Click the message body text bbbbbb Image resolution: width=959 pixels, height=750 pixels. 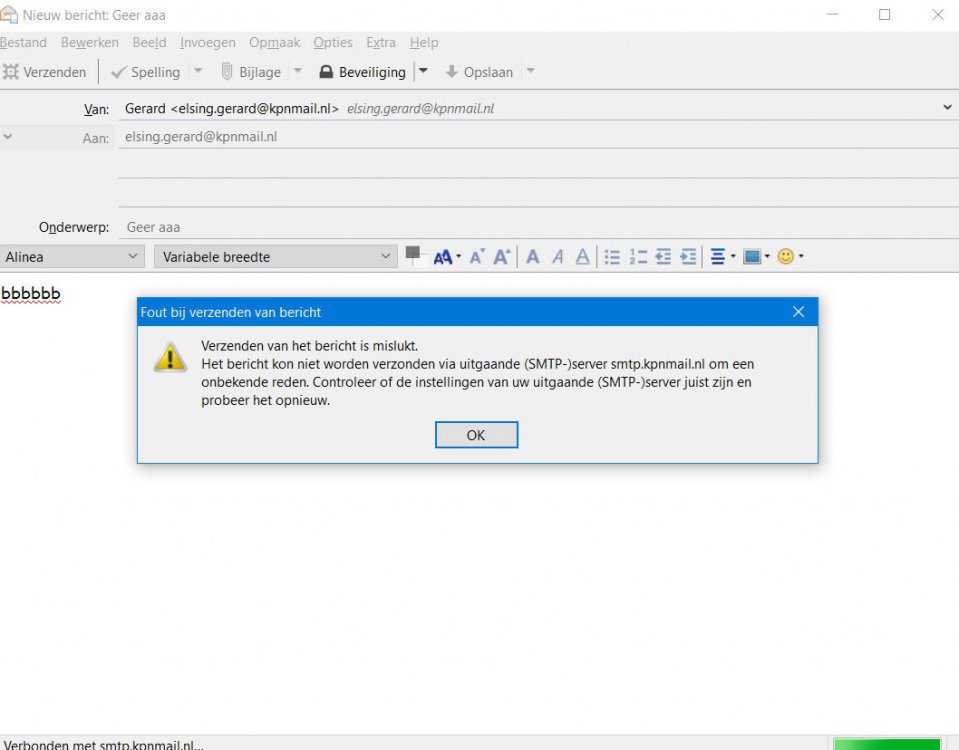tap(31, 294)
